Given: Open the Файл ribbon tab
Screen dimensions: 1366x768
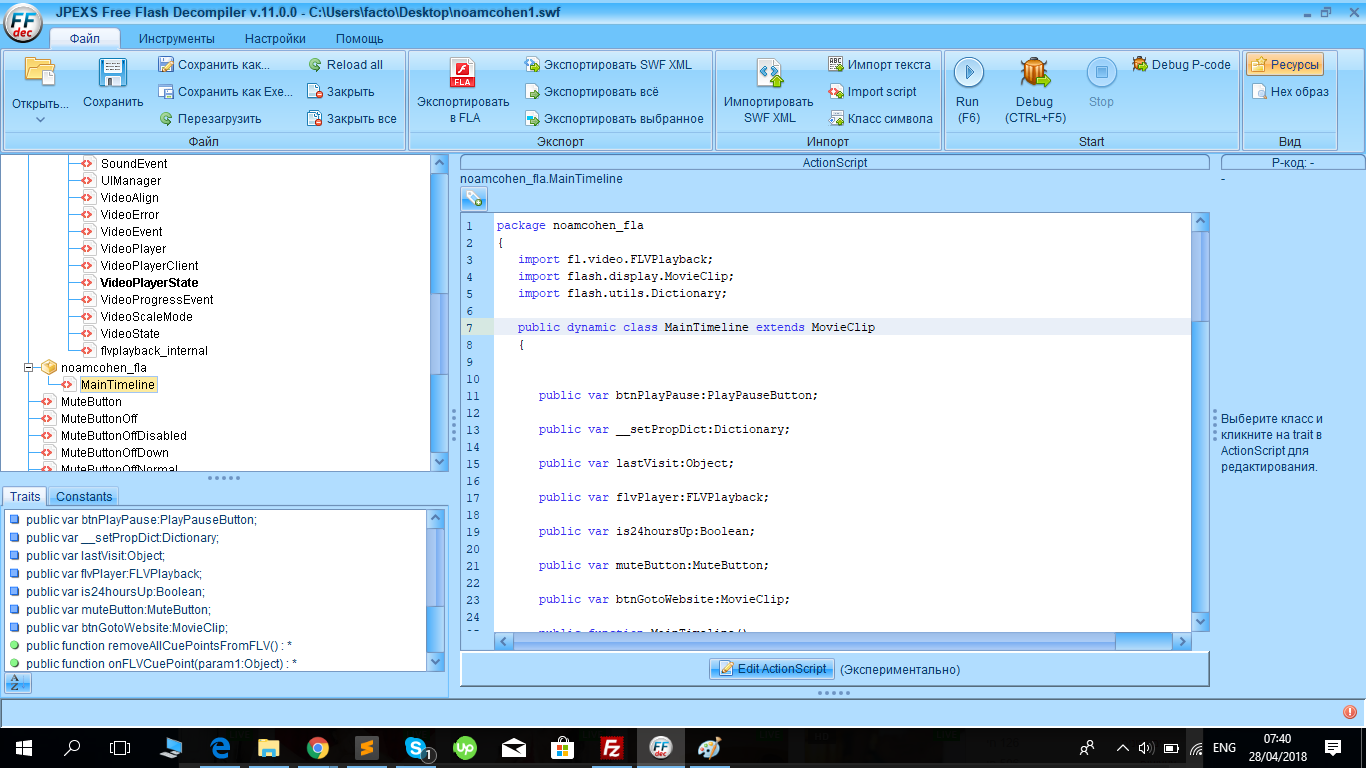Looking at the screenshot, I should click(x=84, y=39).
